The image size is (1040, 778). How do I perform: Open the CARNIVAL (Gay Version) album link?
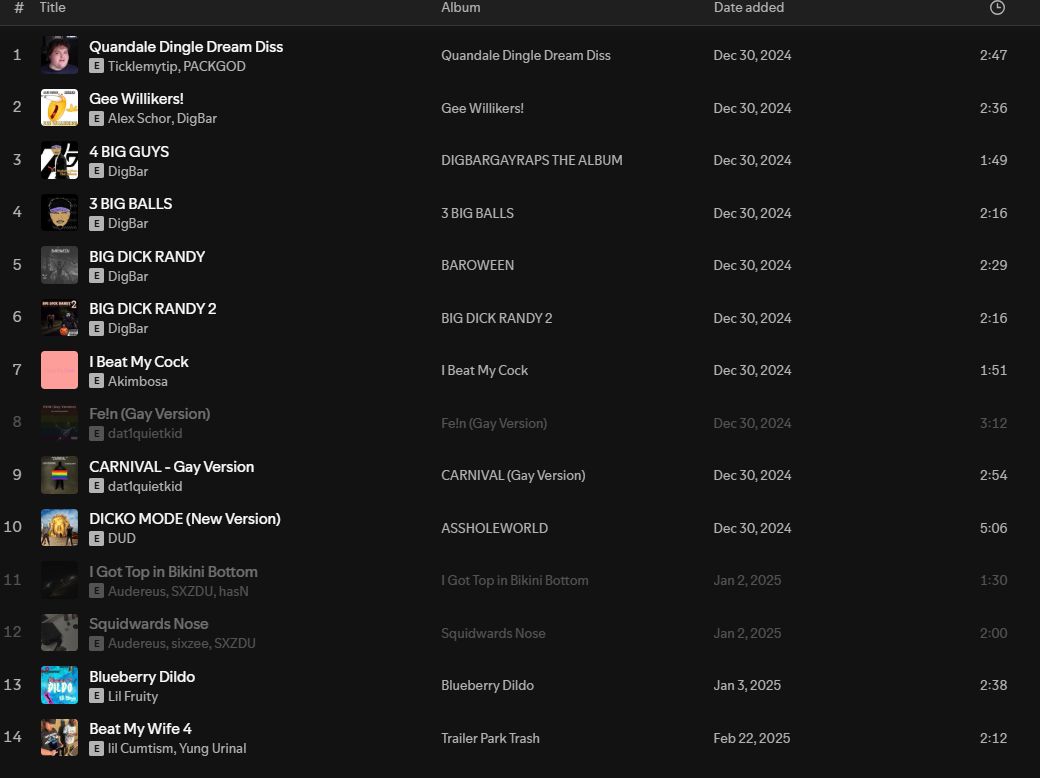[513, 475]
